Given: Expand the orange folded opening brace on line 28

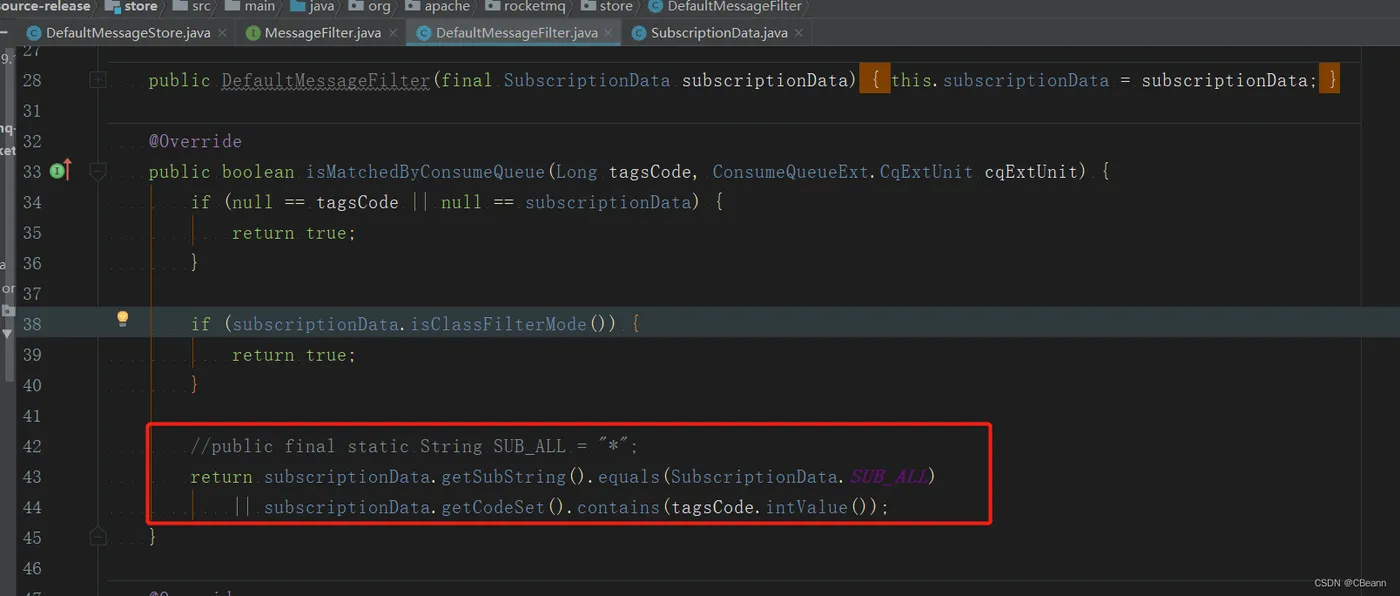Looking at the screenshot, I should (875, 80).
